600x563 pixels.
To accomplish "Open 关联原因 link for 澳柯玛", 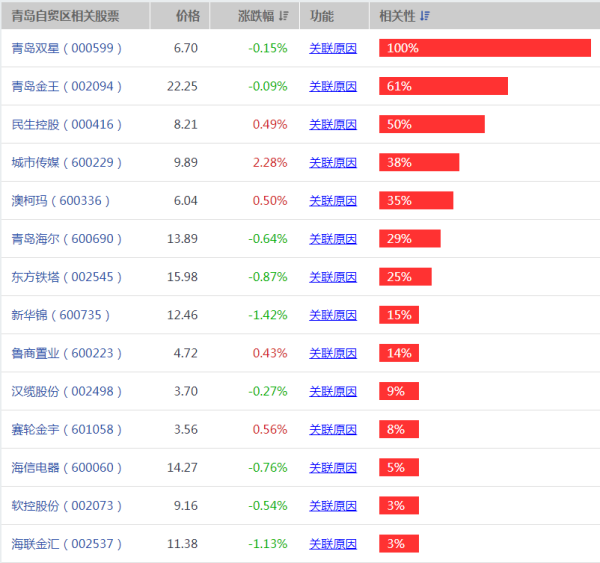I will tap(333, 201).
